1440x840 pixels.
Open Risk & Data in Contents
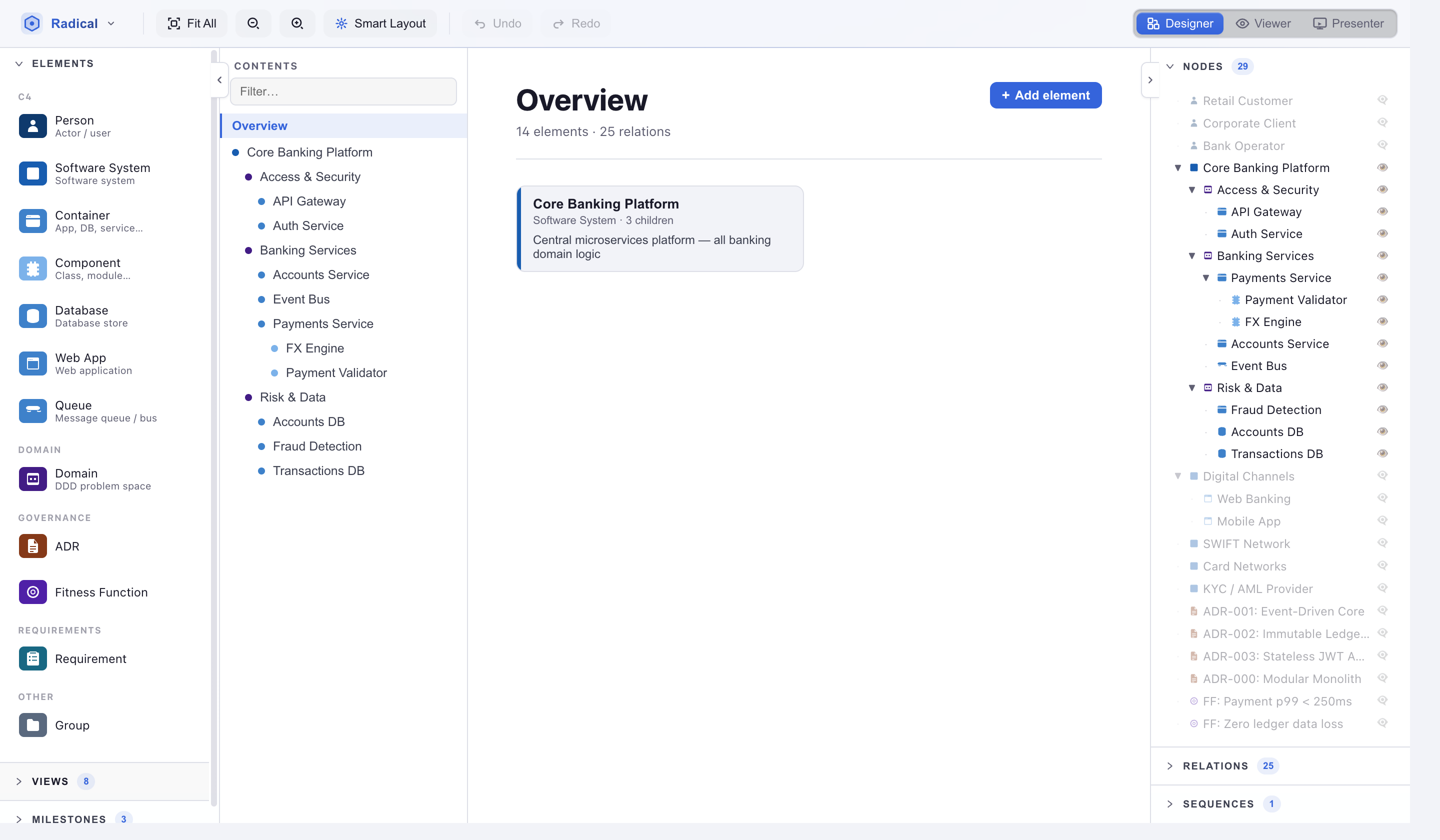[x=344, y=397]
